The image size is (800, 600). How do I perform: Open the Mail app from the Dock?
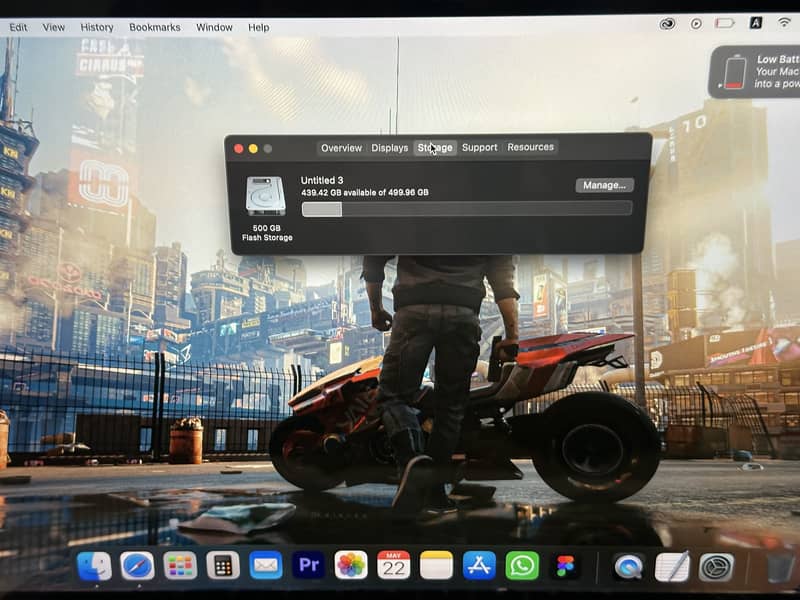[x=266, y=566]
